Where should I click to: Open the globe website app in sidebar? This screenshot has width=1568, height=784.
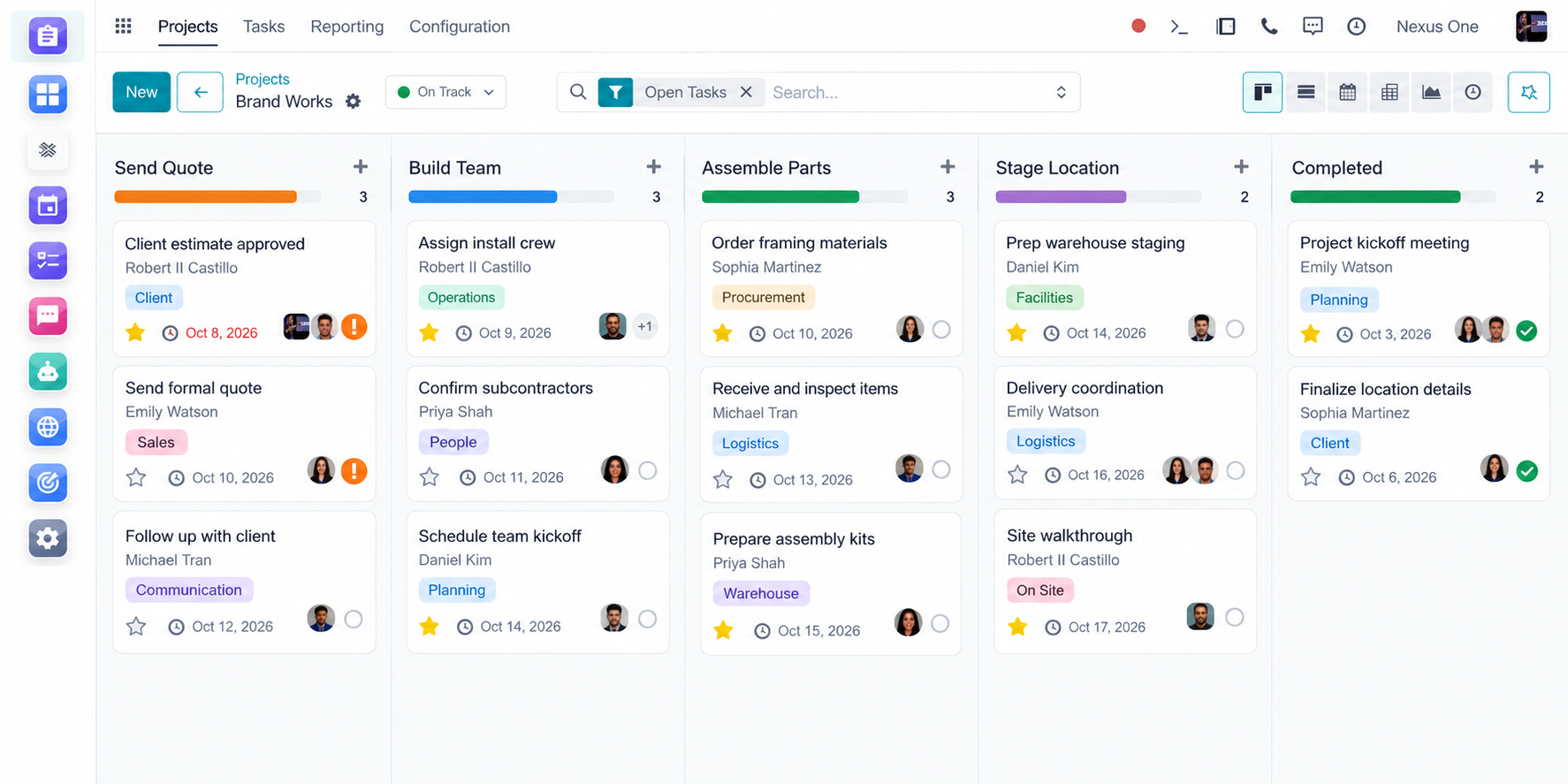(48, 427)
